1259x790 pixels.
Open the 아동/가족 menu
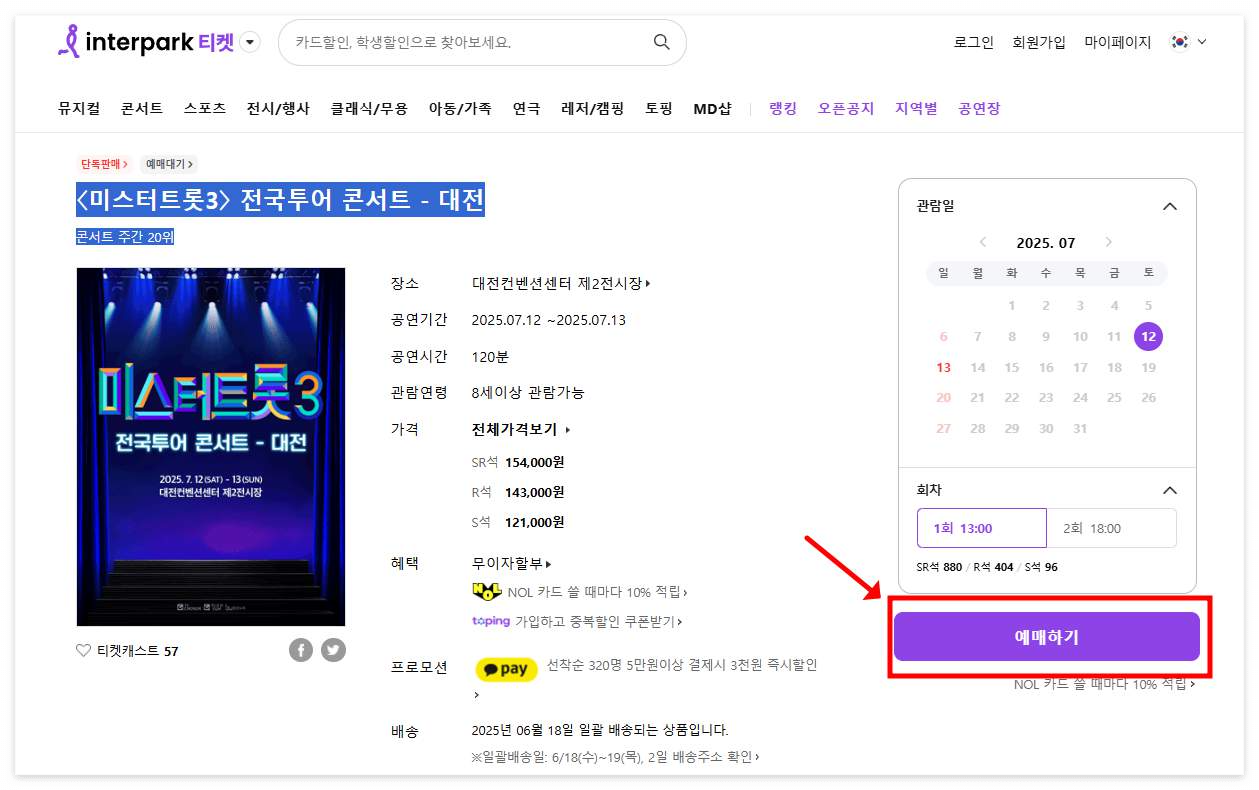(x=460, y=108)
